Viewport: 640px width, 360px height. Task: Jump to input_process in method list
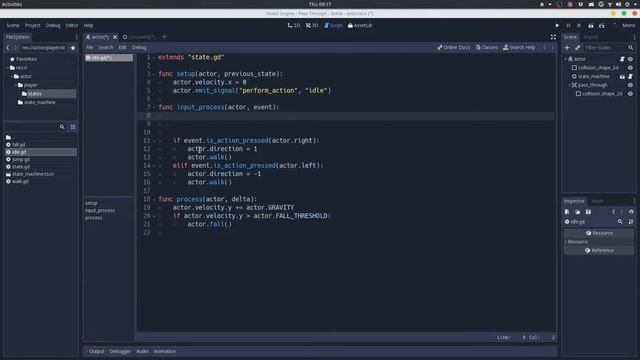click(x=100, y=210)
